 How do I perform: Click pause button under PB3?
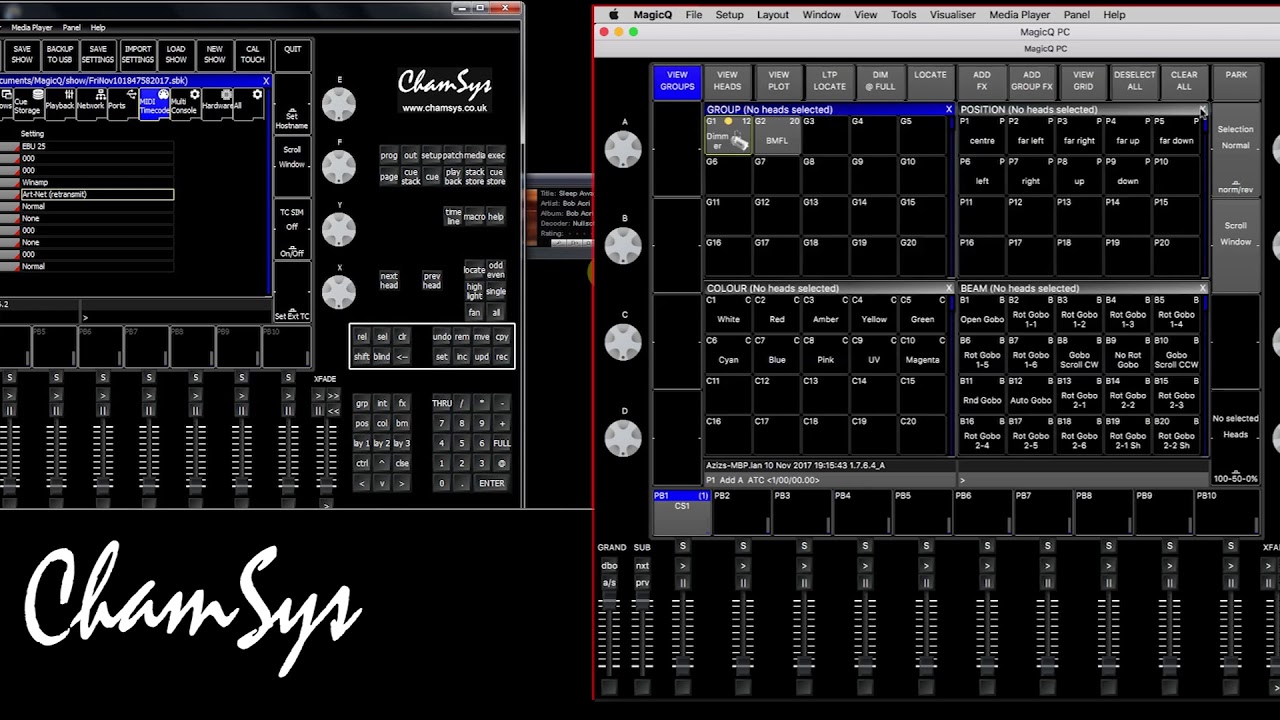(804, 583)
